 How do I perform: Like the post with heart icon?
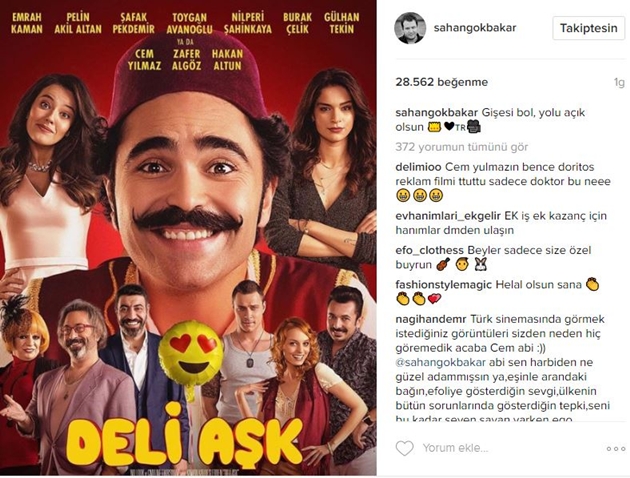click(x=405, y=448)
